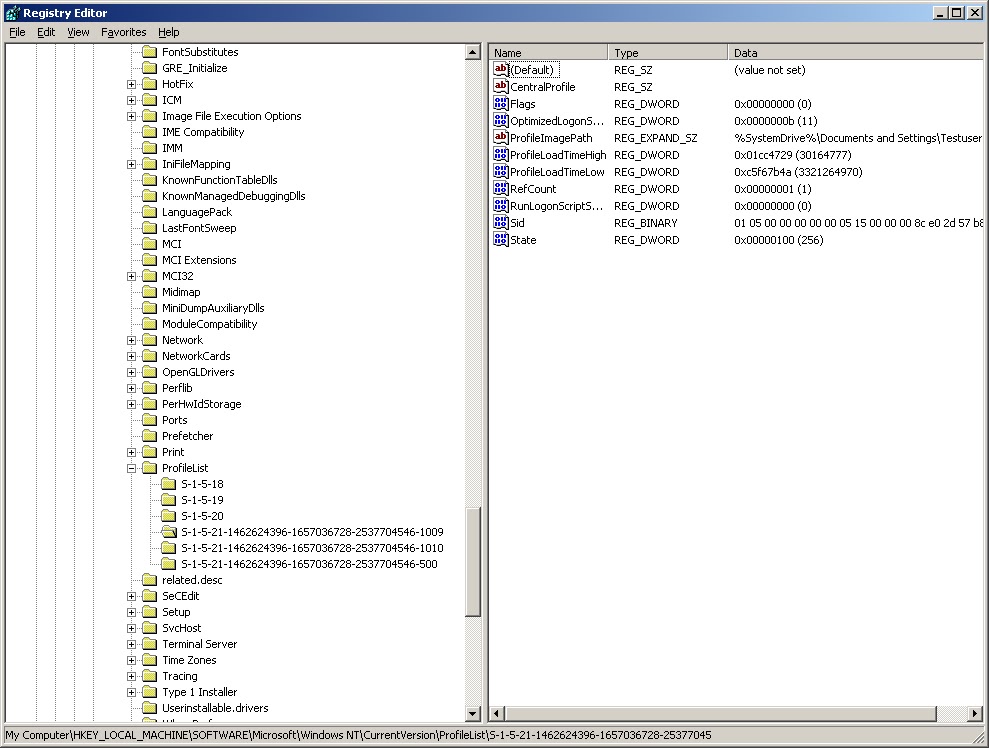Click the string value icon next to ProfileImagePath
The width and height of the screenshot is (989, 748).
[500, 138]
